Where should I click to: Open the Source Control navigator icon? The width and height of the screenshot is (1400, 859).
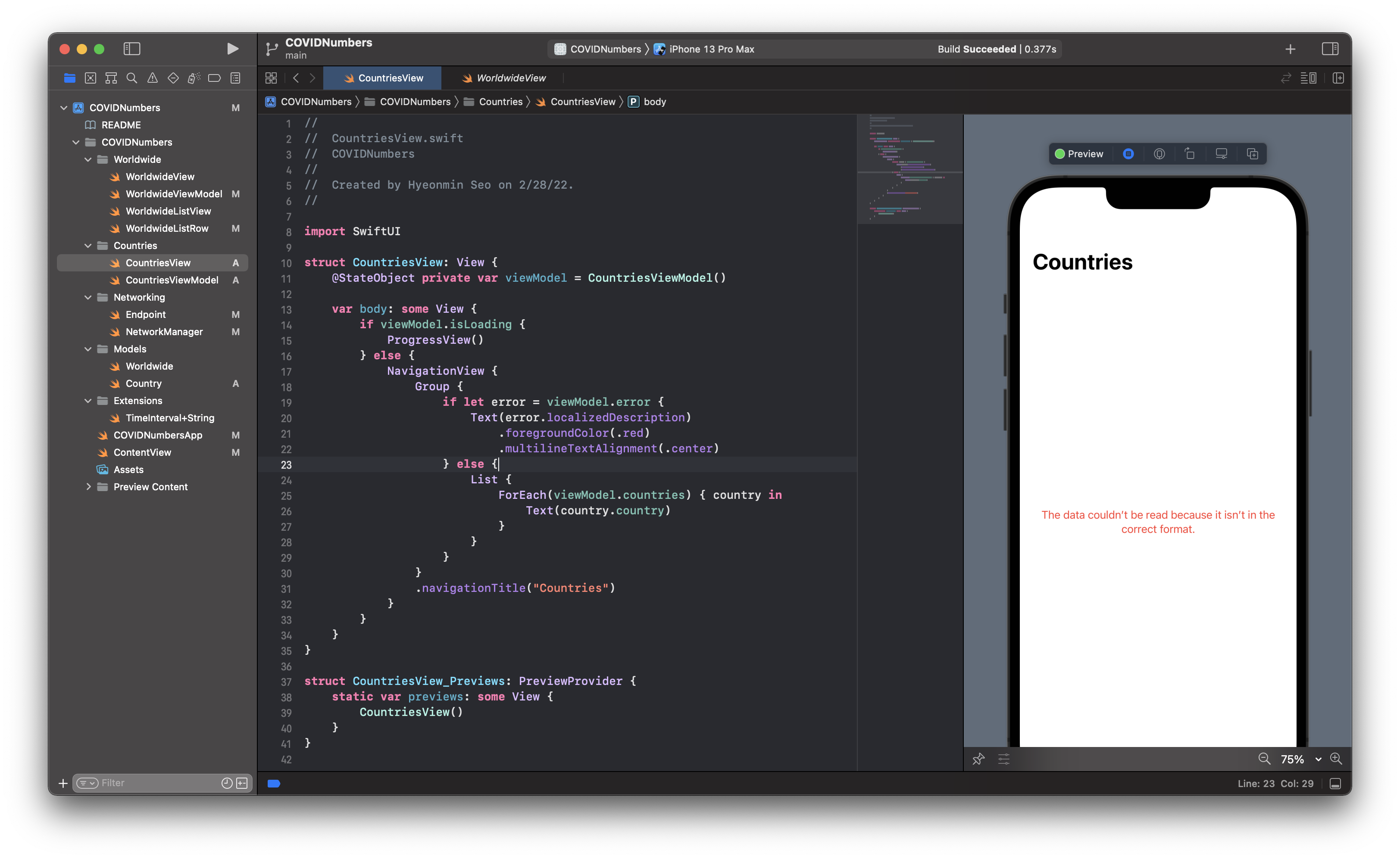pos(91,78)
